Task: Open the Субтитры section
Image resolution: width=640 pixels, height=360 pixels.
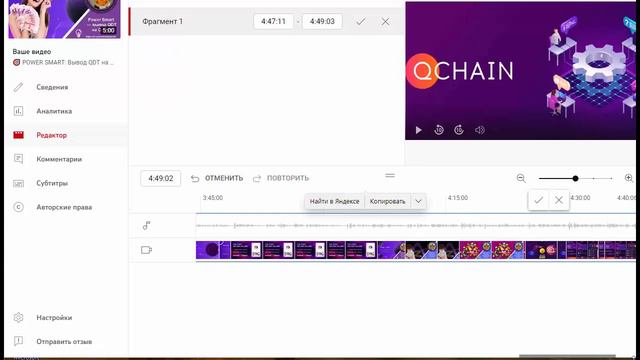Action: (x=52, y=183)
